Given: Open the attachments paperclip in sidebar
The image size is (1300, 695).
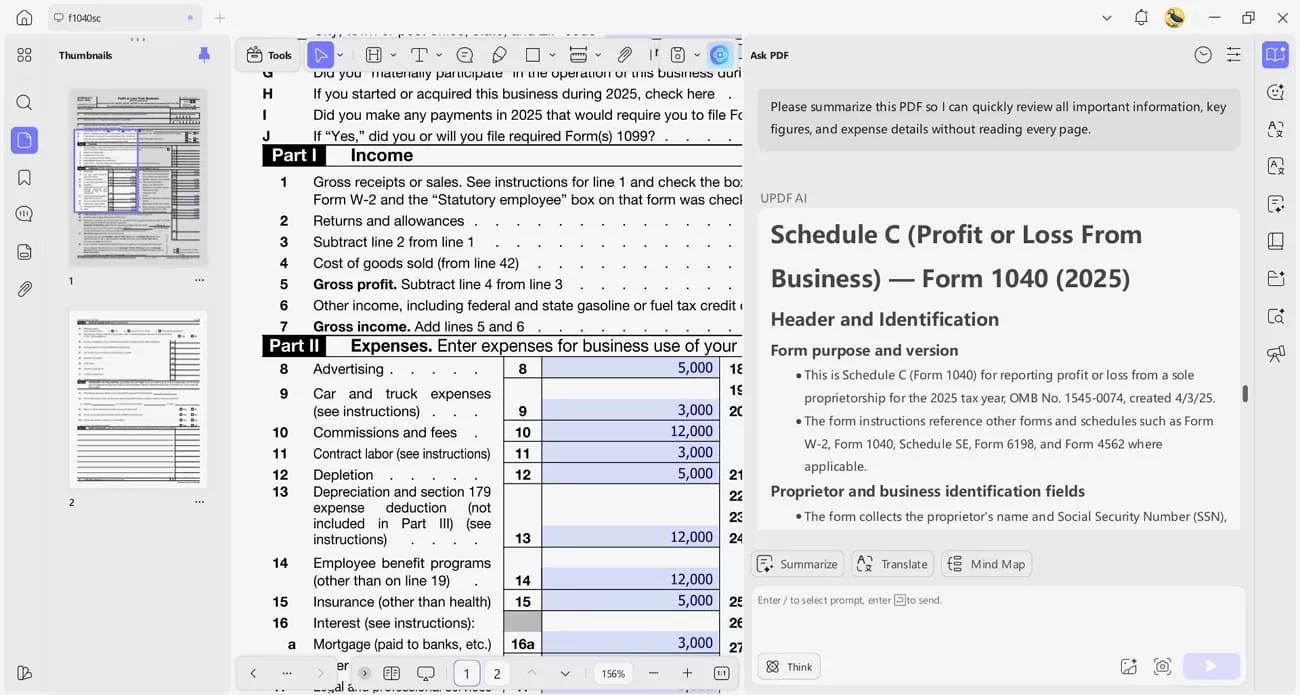Looking at the screenshot, I should (24, 289).
